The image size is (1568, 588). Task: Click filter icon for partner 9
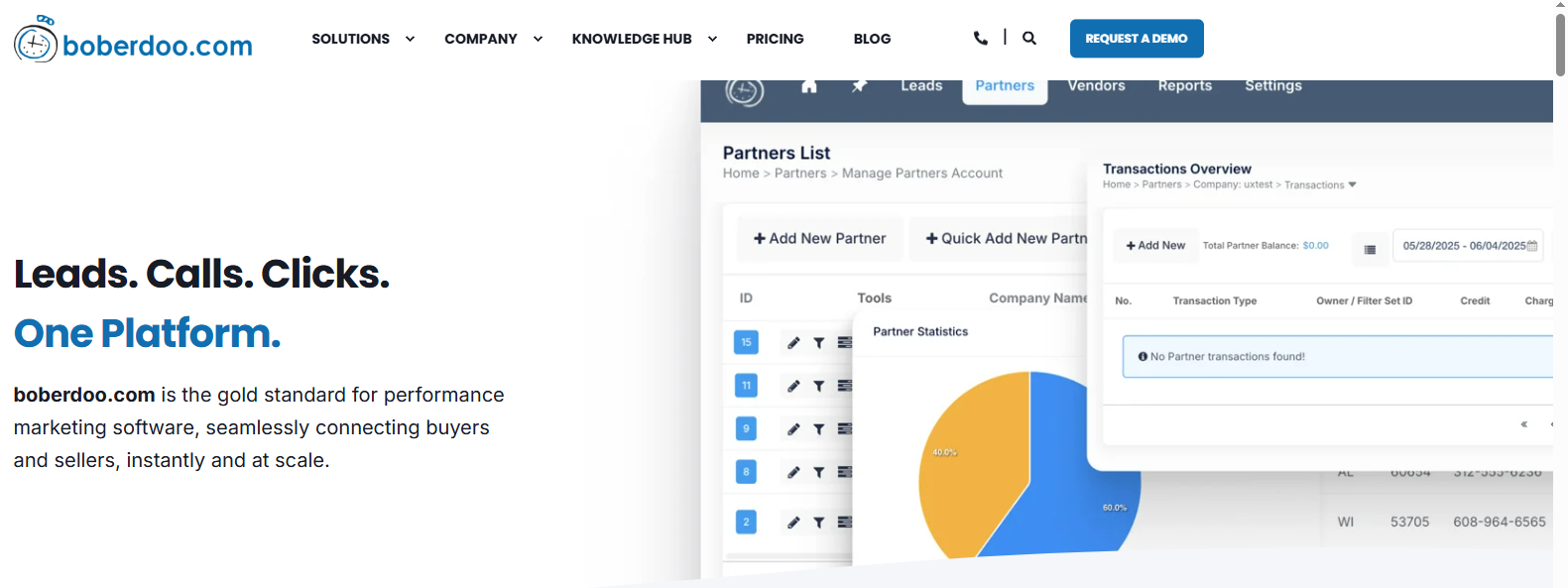[x=819, y=429]
